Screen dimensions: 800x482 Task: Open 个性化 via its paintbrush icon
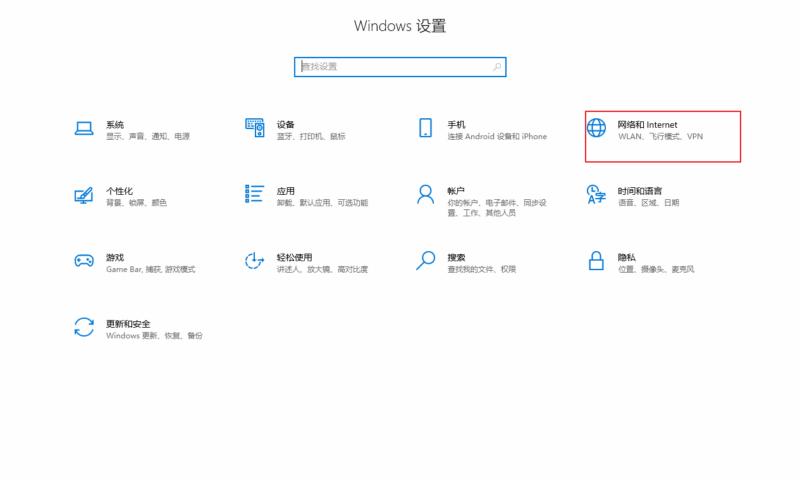84,194
